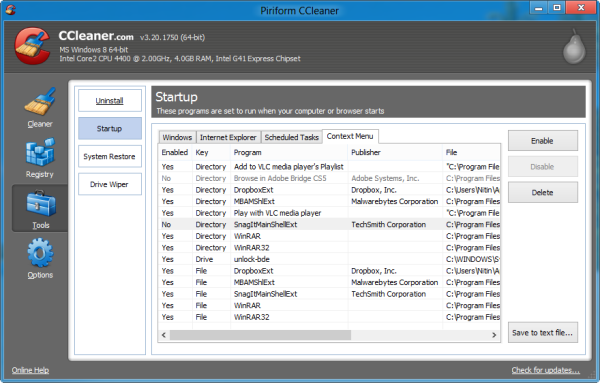Switch to the Internet Explorer tab
The height and width of the screenshot is (383, 600).
pyautogui.click(x=228, y=137)
